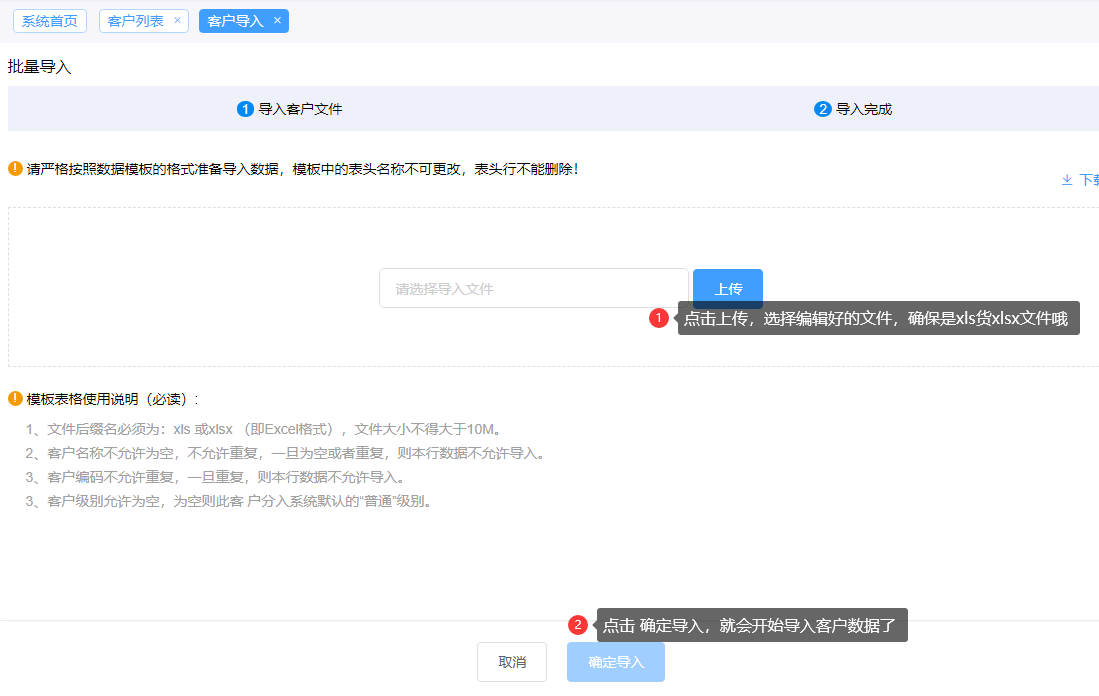Click the download arrow icon beside 下载

coord(1067,179)
